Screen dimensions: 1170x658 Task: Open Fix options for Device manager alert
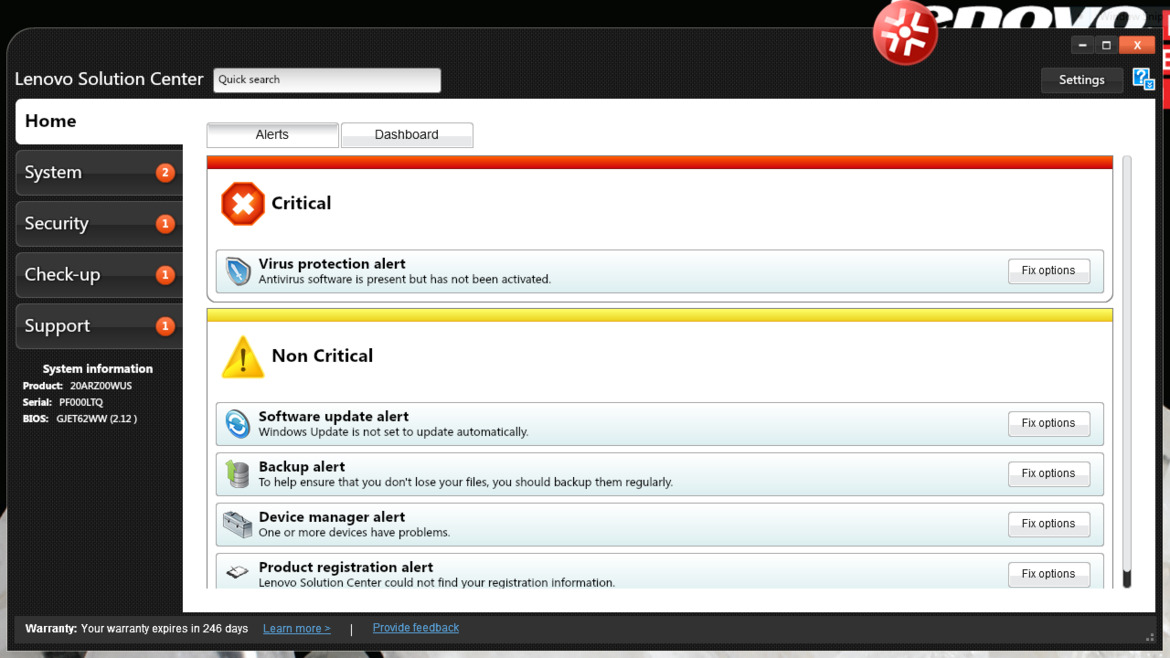1048,524
